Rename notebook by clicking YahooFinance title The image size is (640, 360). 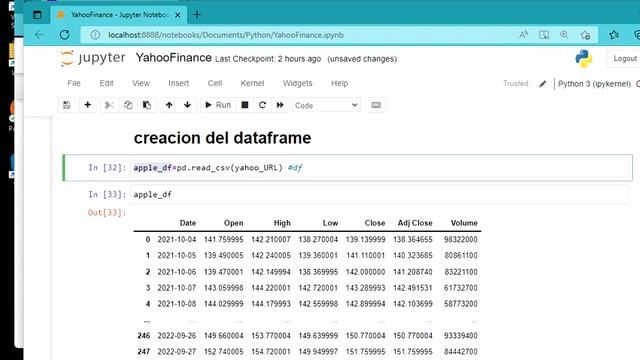pos(173,58)
